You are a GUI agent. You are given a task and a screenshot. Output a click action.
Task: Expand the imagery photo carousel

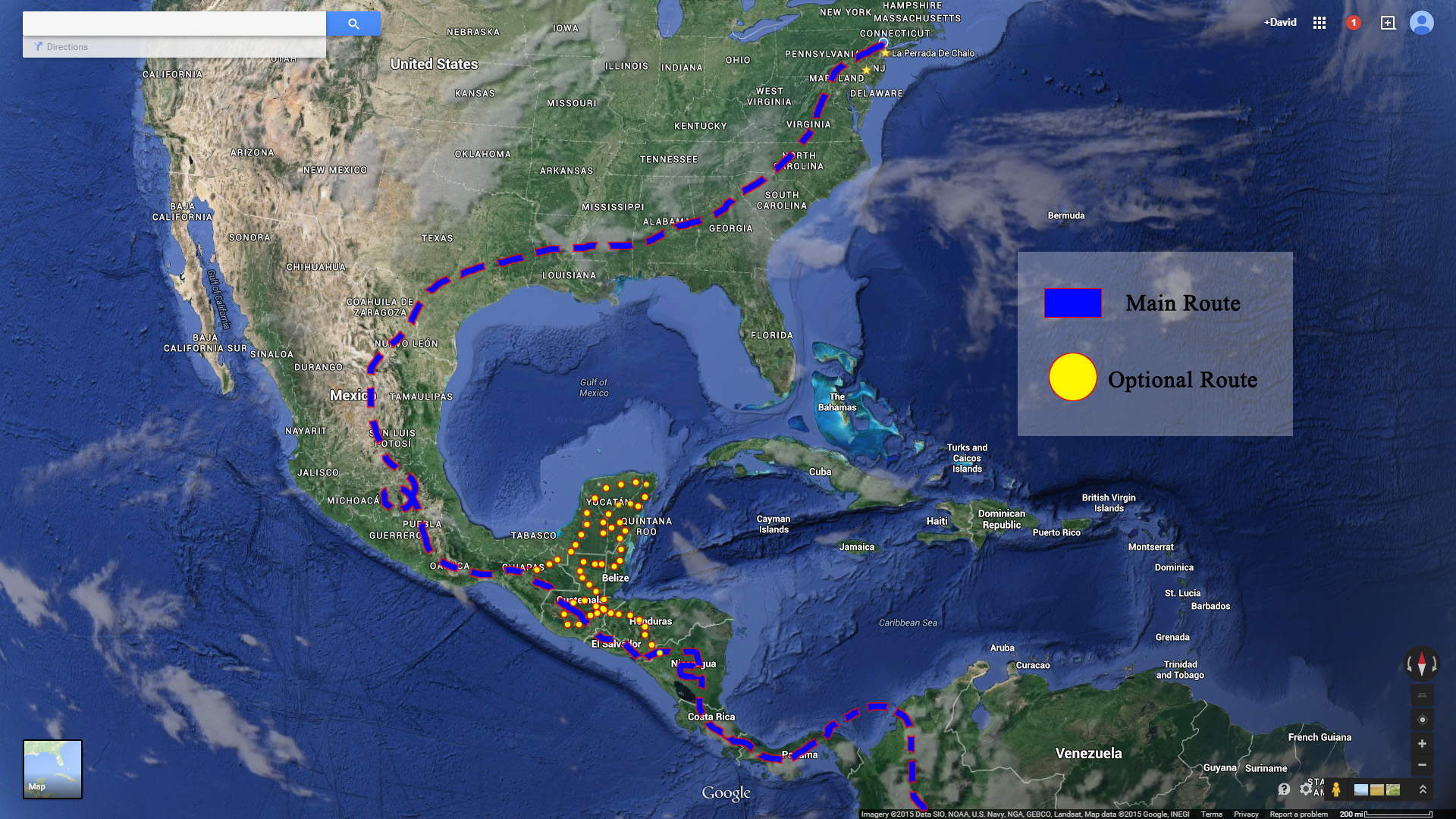click(x=1423, y=789)
